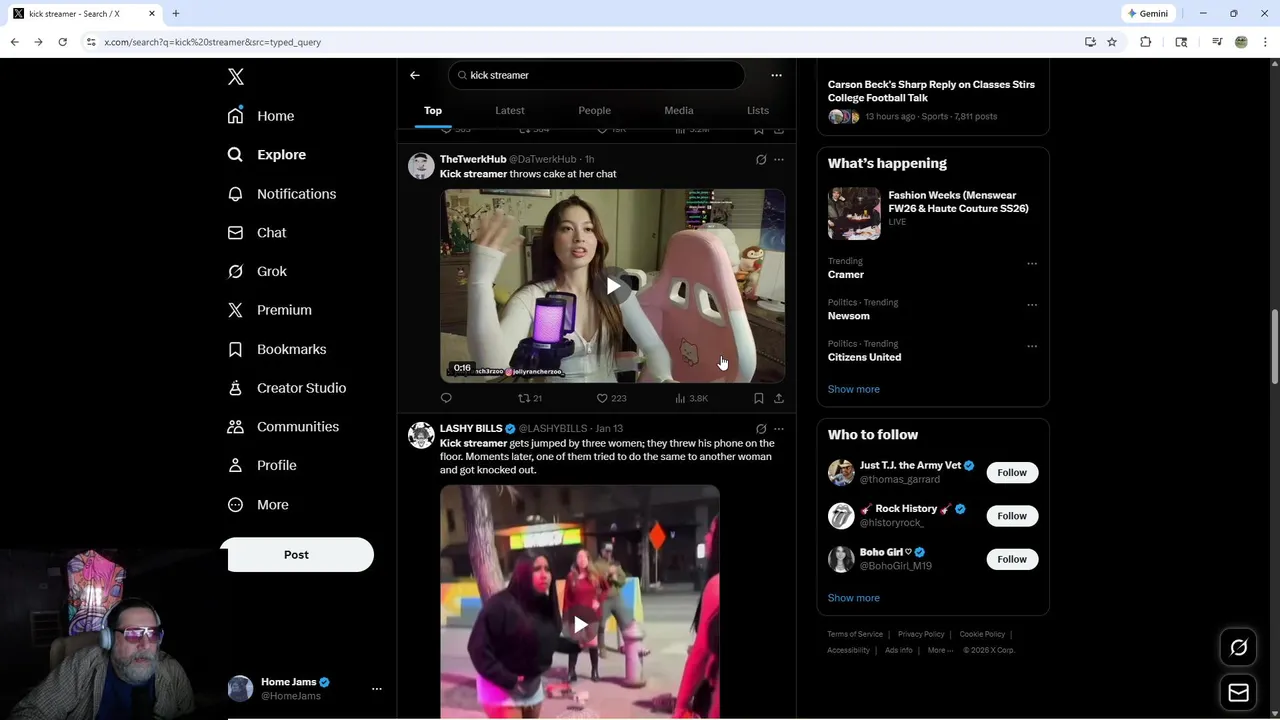The image size is (1280, 720).
Task: Open Notifications in the sidebar
Action: pos(282,194)
